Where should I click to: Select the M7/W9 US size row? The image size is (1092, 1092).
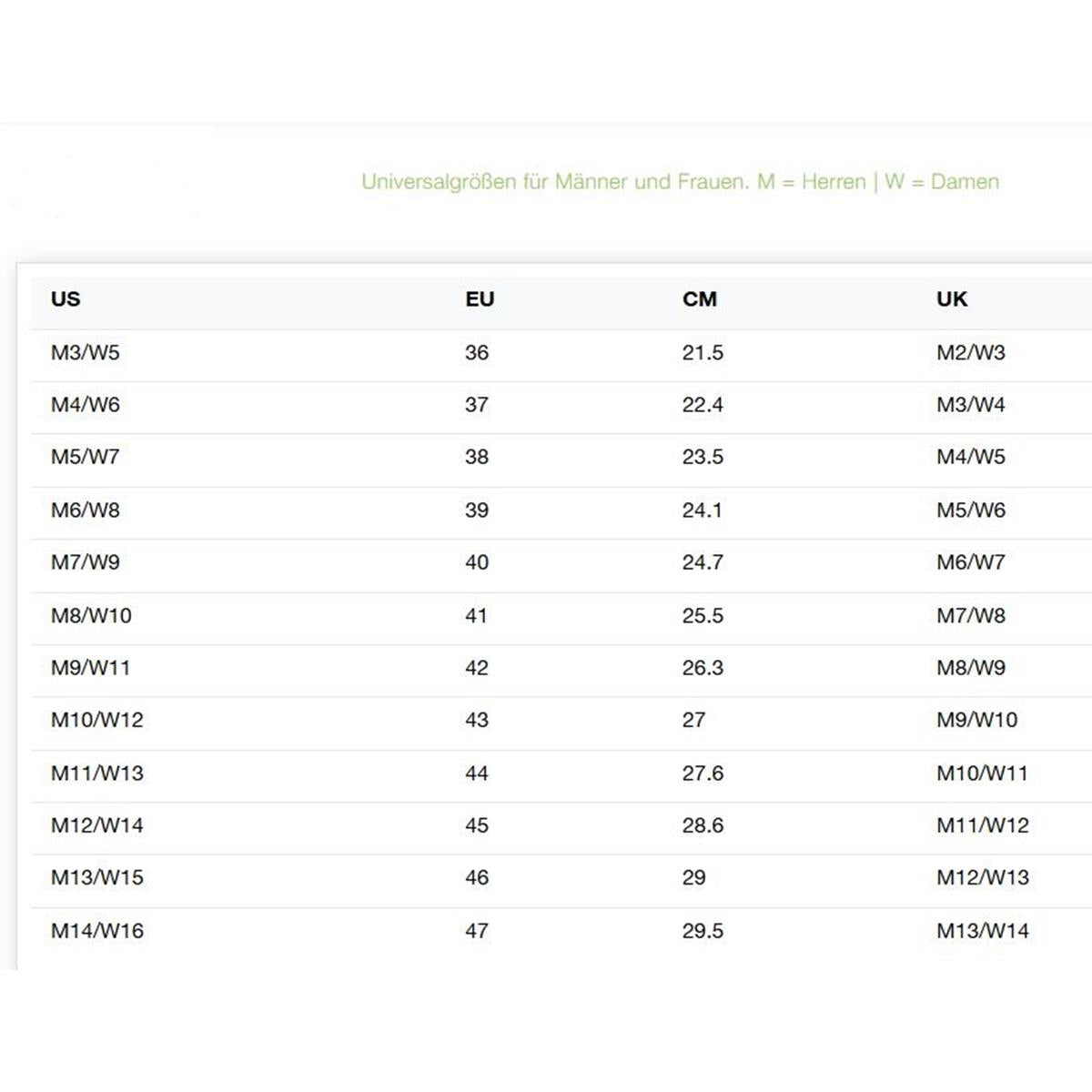(561, 562)
